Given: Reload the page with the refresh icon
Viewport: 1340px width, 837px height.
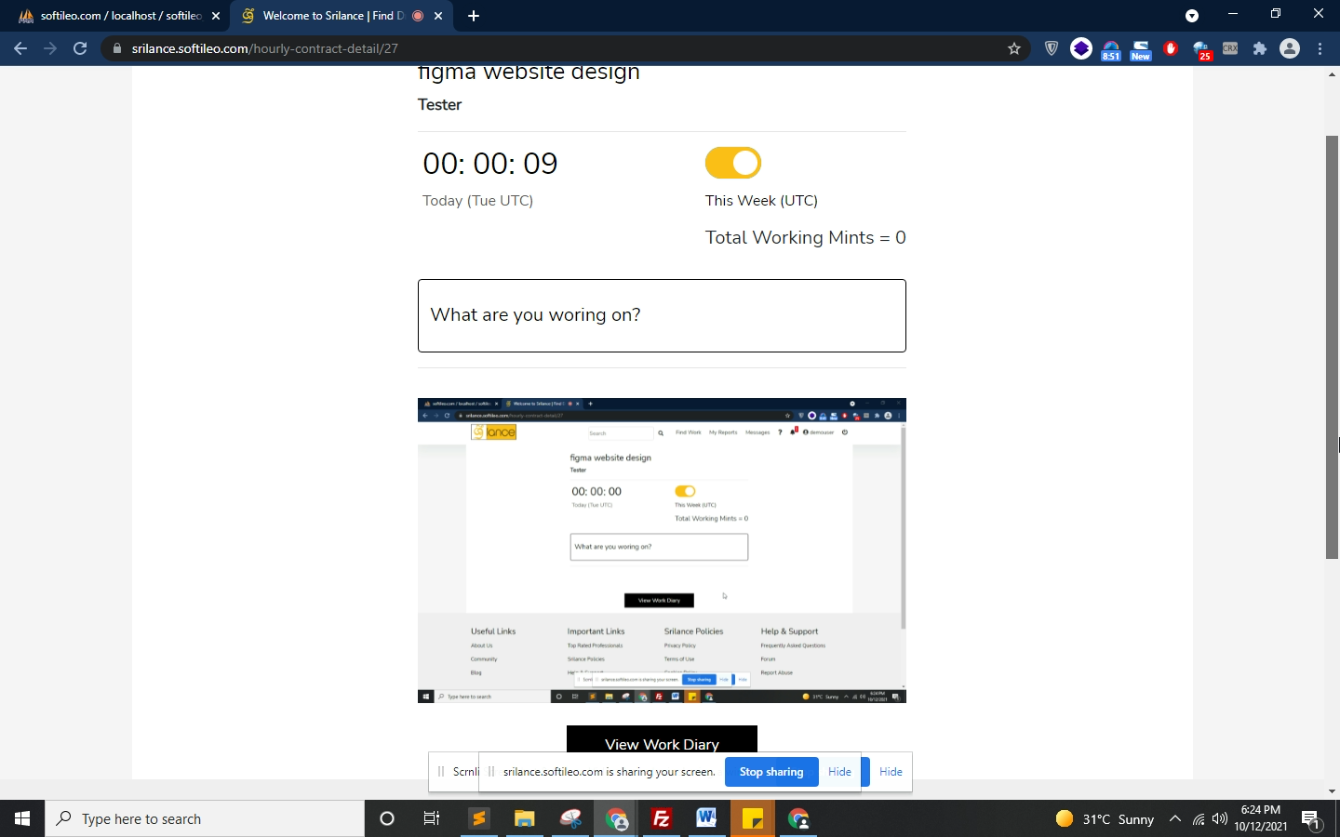Looking at the screenshot, I should (80, 48).
